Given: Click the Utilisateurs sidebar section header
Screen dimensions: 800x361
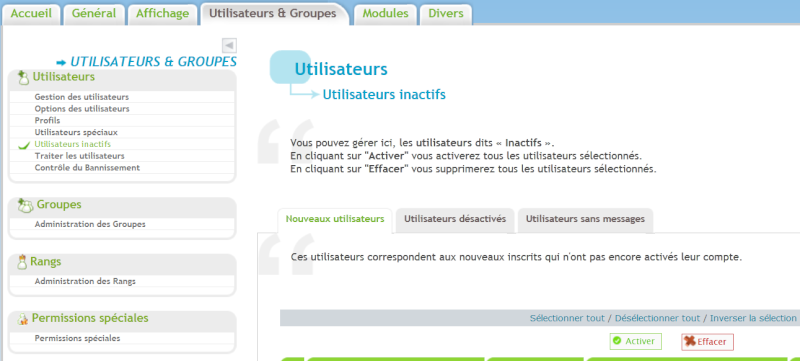Looking at the screenshot, I should 64,77.
